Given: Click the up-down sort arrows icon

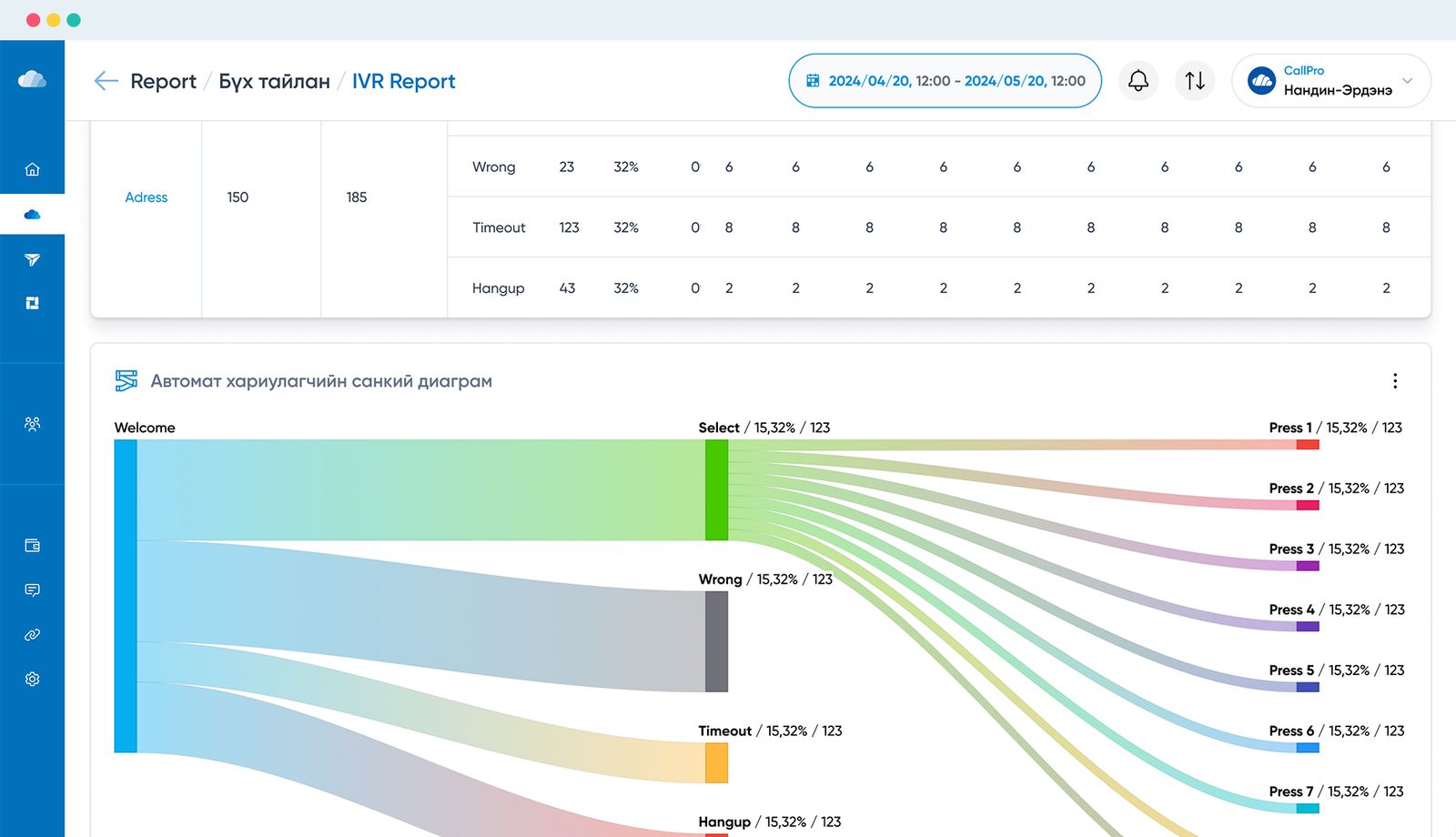Looking at the screenshot, I should pyautogui.click(x=1195, y=81).
